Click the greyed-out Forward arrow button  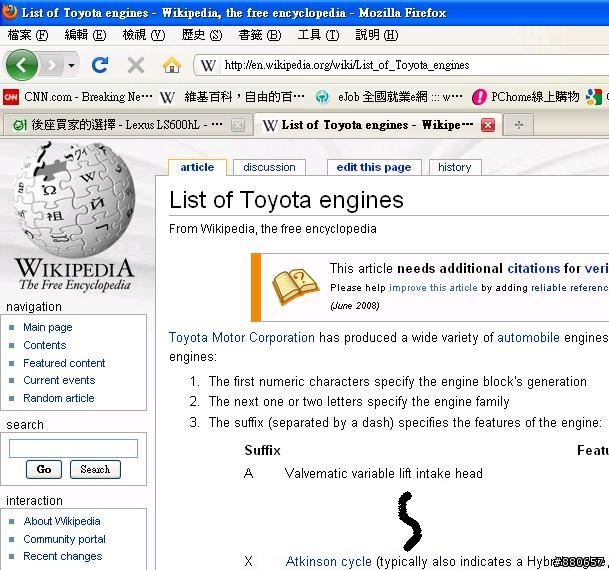point(51,65)
